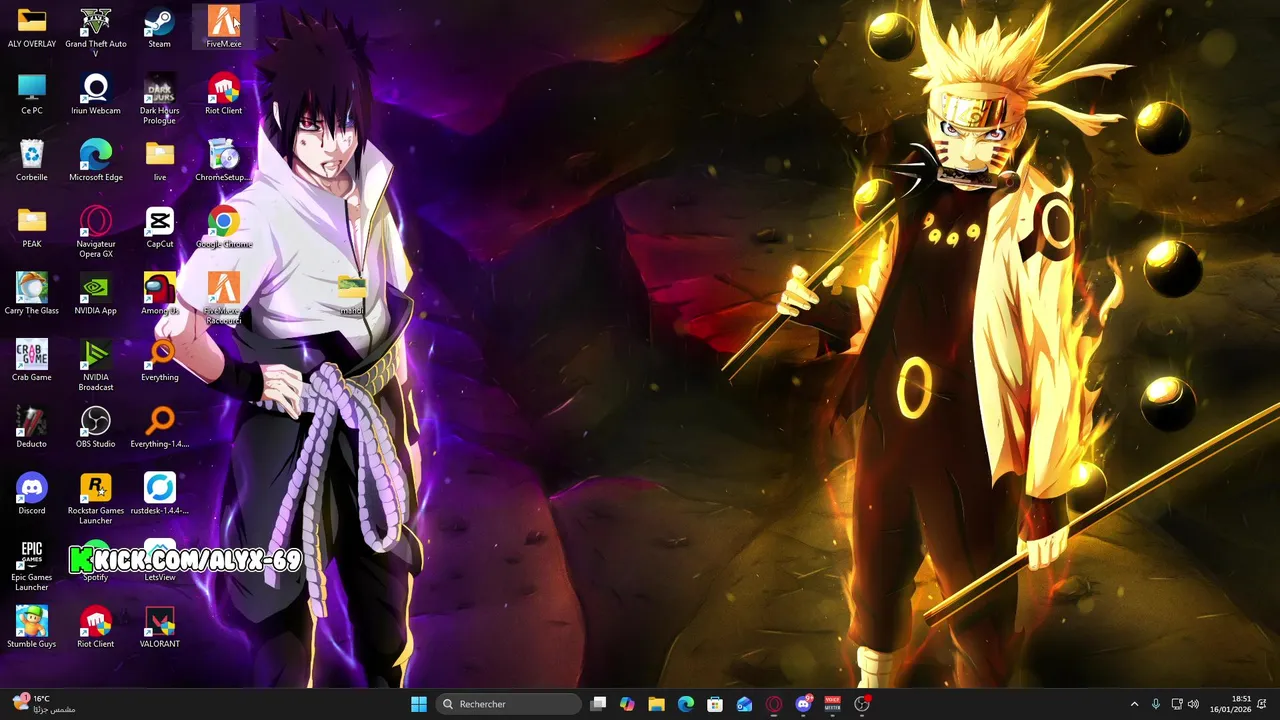Open the notifications bell icon

coord(1263,704)
